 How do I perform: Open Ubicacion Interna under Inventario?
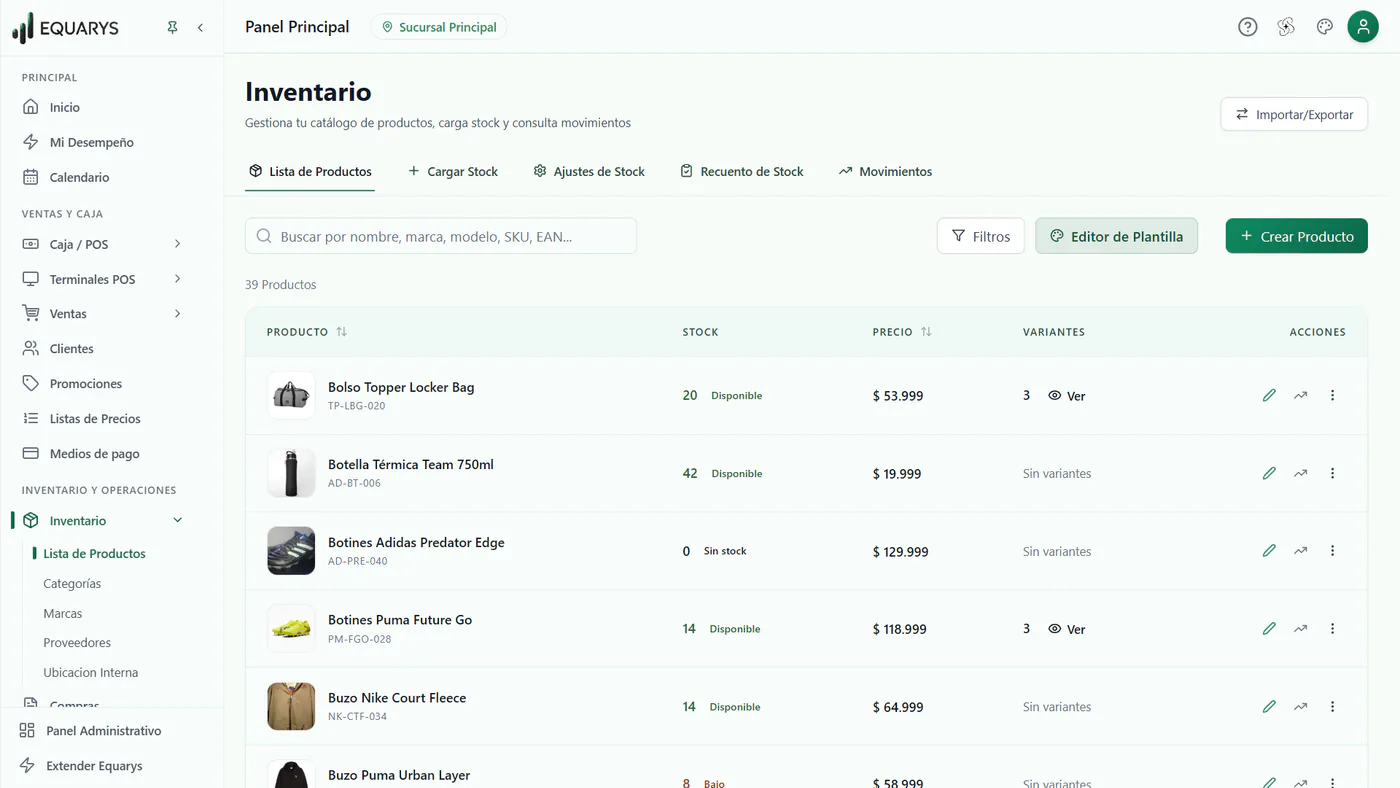91,673
